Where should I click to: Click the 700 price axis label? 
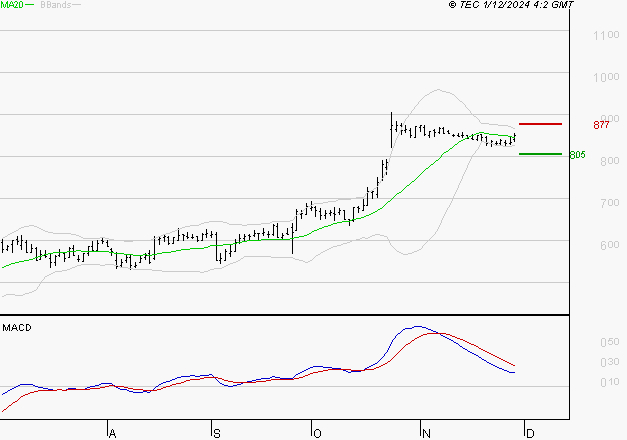[610, 203]
